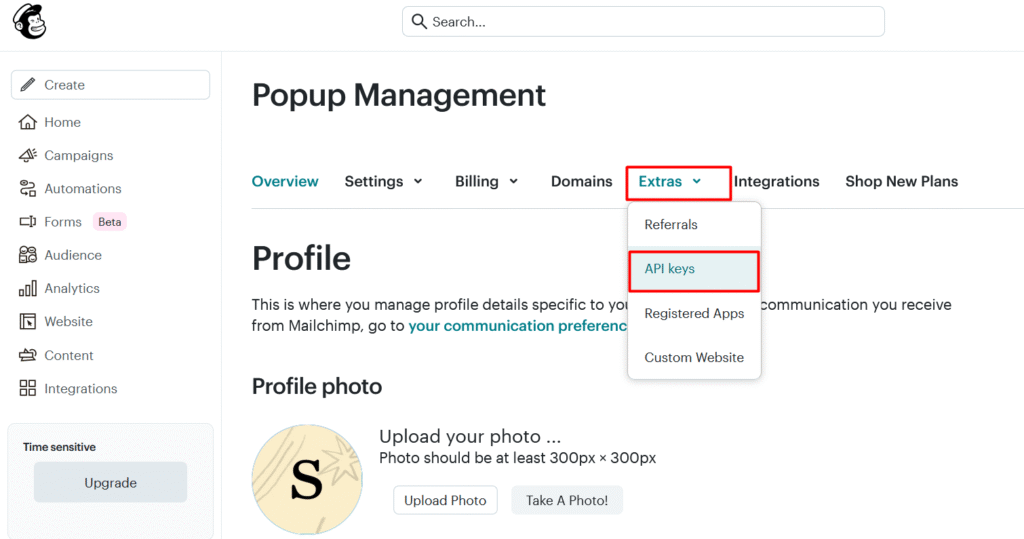Click the Content image icon in sidebar
1024x539 pixels.
click(28, 355)
